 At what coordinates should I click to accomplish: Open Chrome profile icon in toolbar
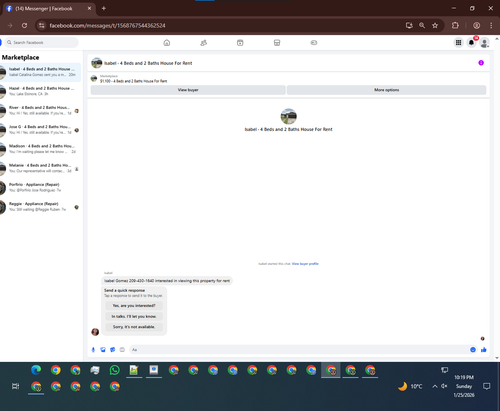pyautogui.click(x=477, y=26)
